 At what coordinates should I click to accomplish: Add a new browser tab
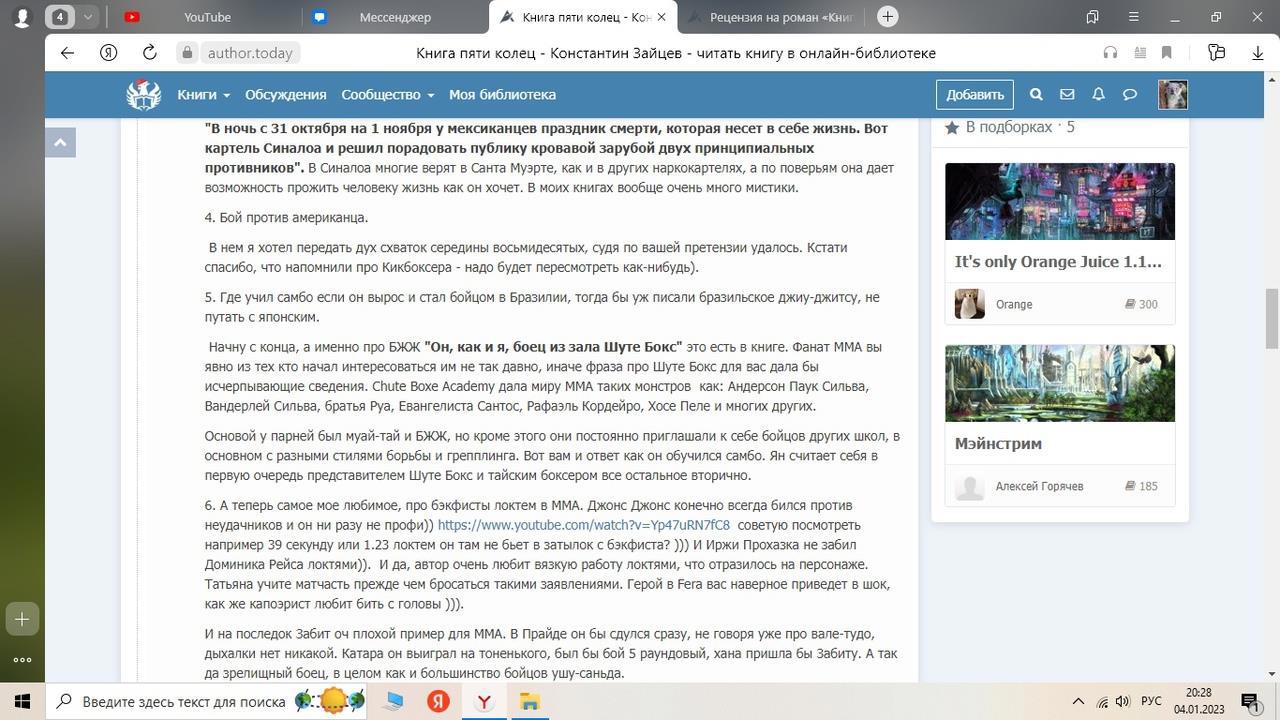[x=887, y=17]
